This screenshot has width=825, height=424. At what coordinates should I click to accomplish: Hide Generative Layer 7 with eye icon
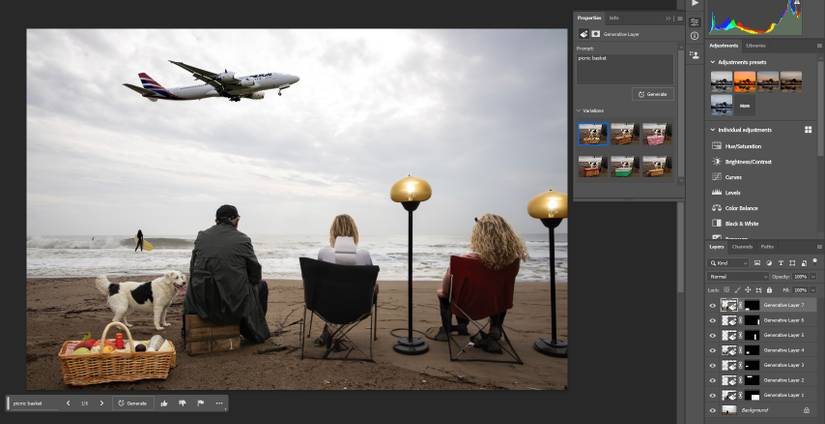(713, 305)
